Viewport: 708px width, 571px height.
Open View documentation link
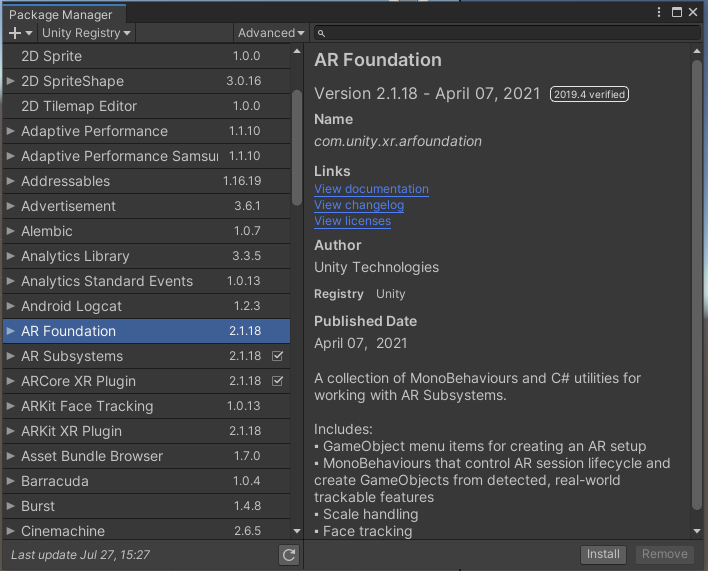coord(371,189)
